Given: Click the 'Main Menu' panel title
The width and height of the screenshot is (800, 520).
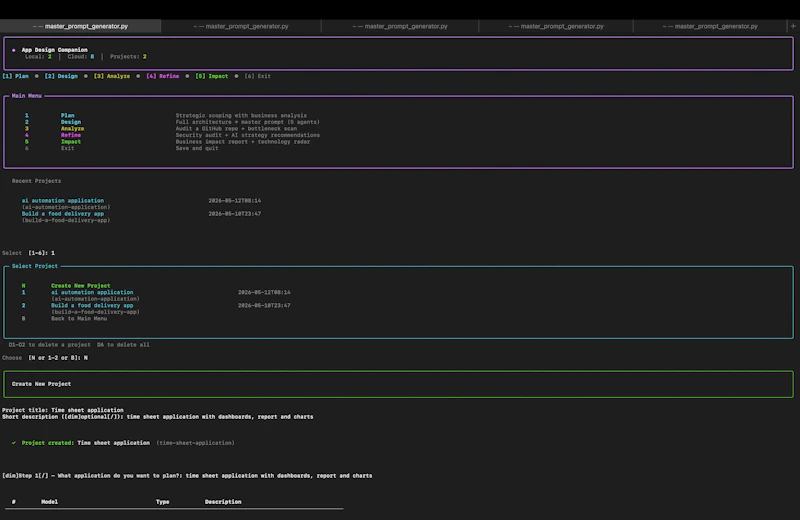Looking at the screenshot, I should [x=27, y=96].
